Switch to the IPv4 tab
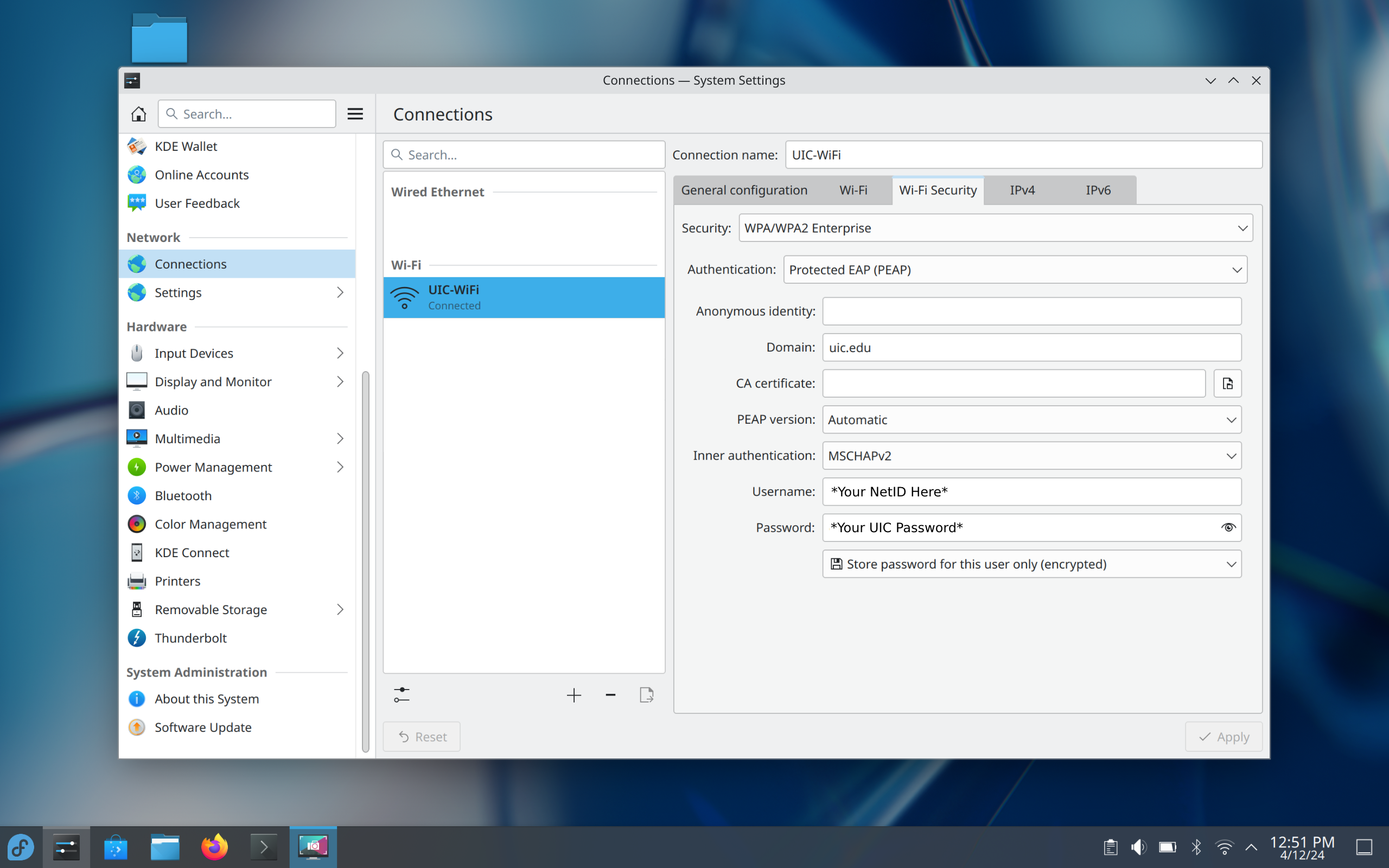 1022,190
